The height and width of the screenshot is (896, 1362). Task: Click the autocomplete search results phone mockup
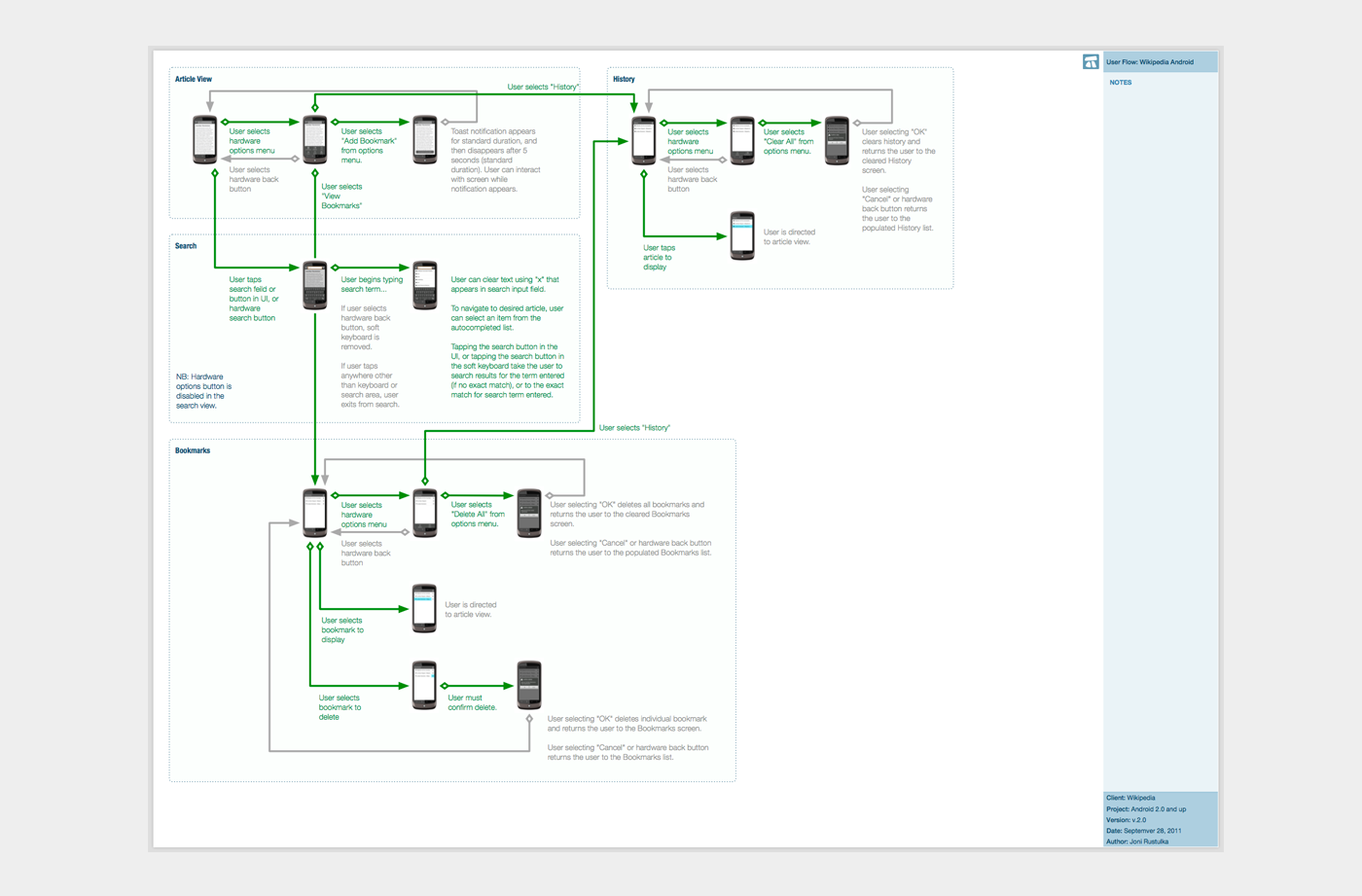tap(425, 285)
